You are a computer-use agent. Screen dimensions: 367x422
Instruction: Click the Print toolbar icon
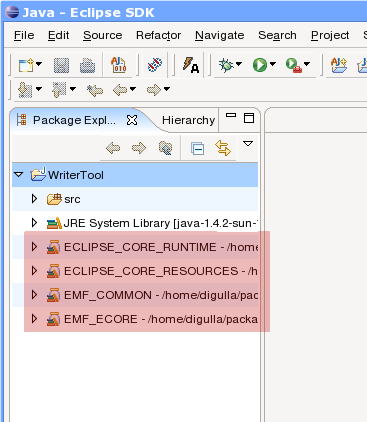pos(87,65)
